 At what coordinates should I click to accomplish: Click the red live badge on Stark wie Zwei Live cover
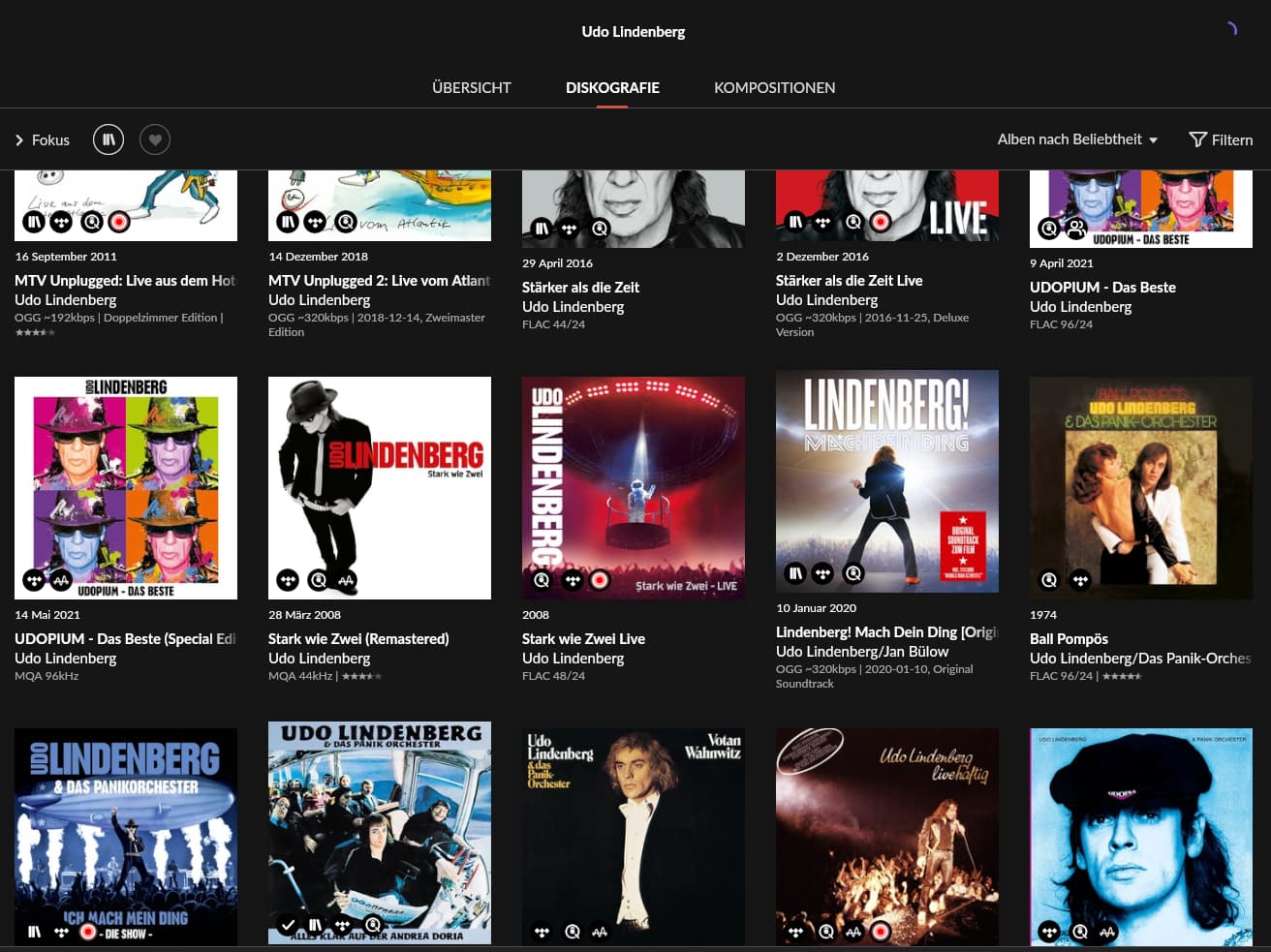(600, 580)
